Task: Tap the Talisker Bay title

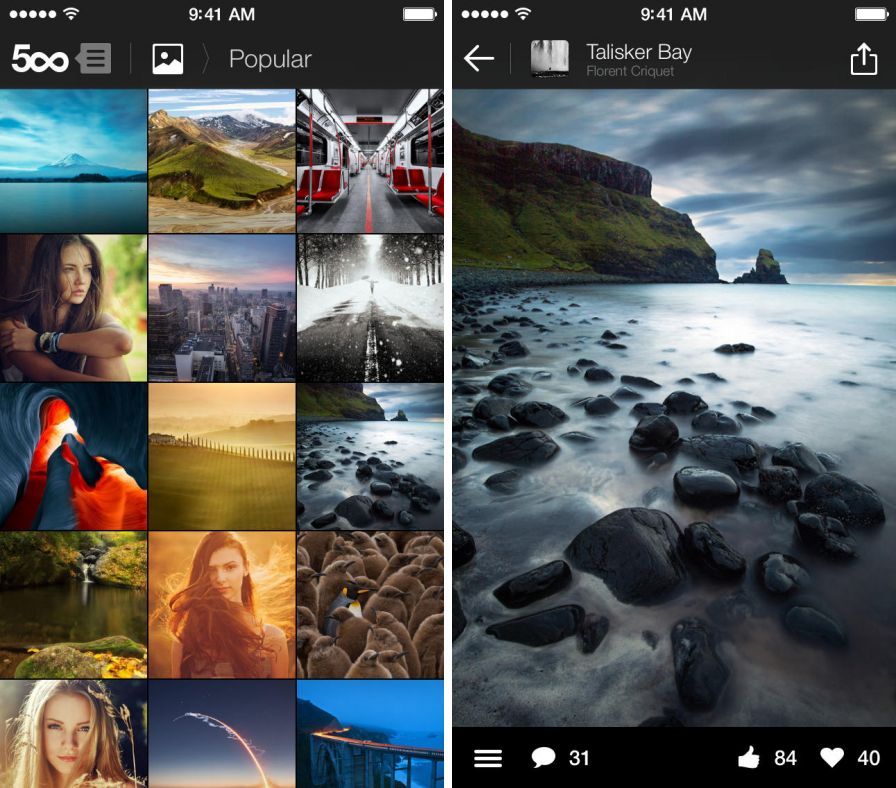Action: pyautogui.click(x=638, y=52)
